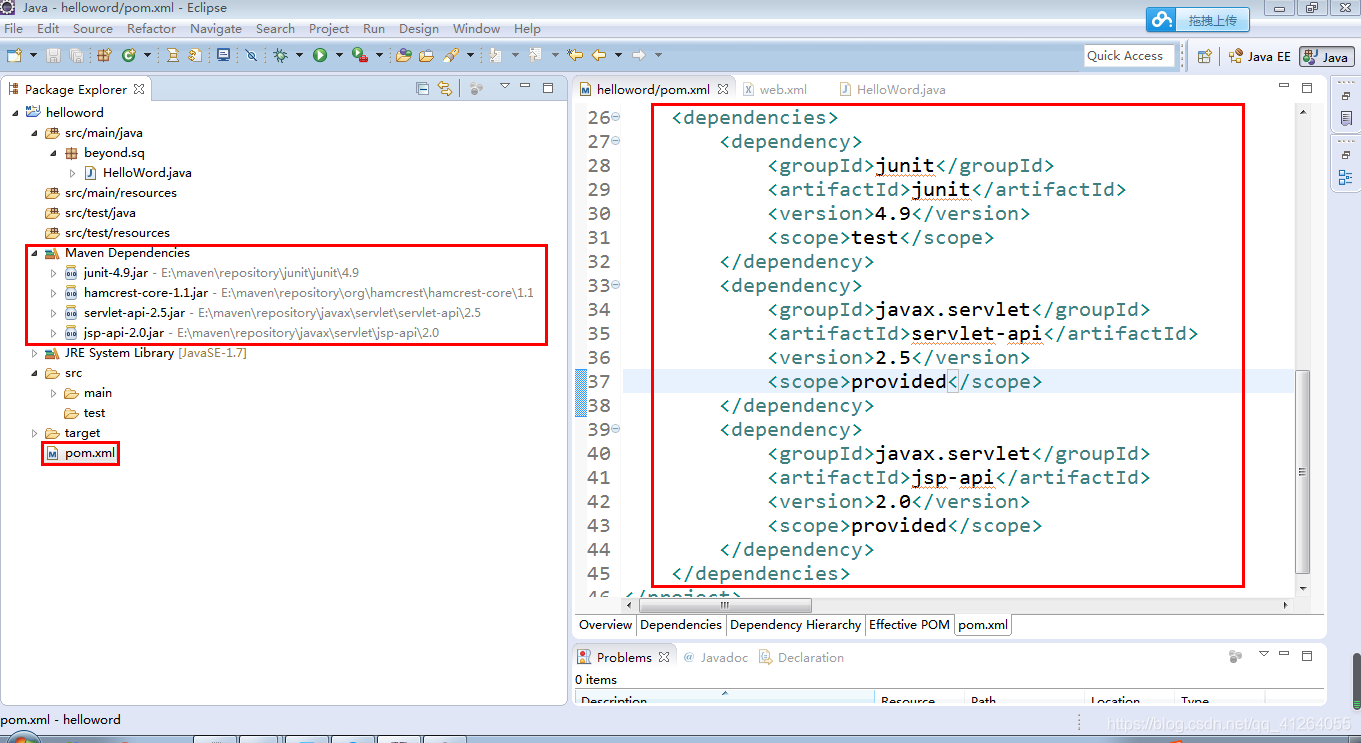The image size is (1361, 743).
Task: Switch to the Javadoc view tab
Action: pos(715,657)
